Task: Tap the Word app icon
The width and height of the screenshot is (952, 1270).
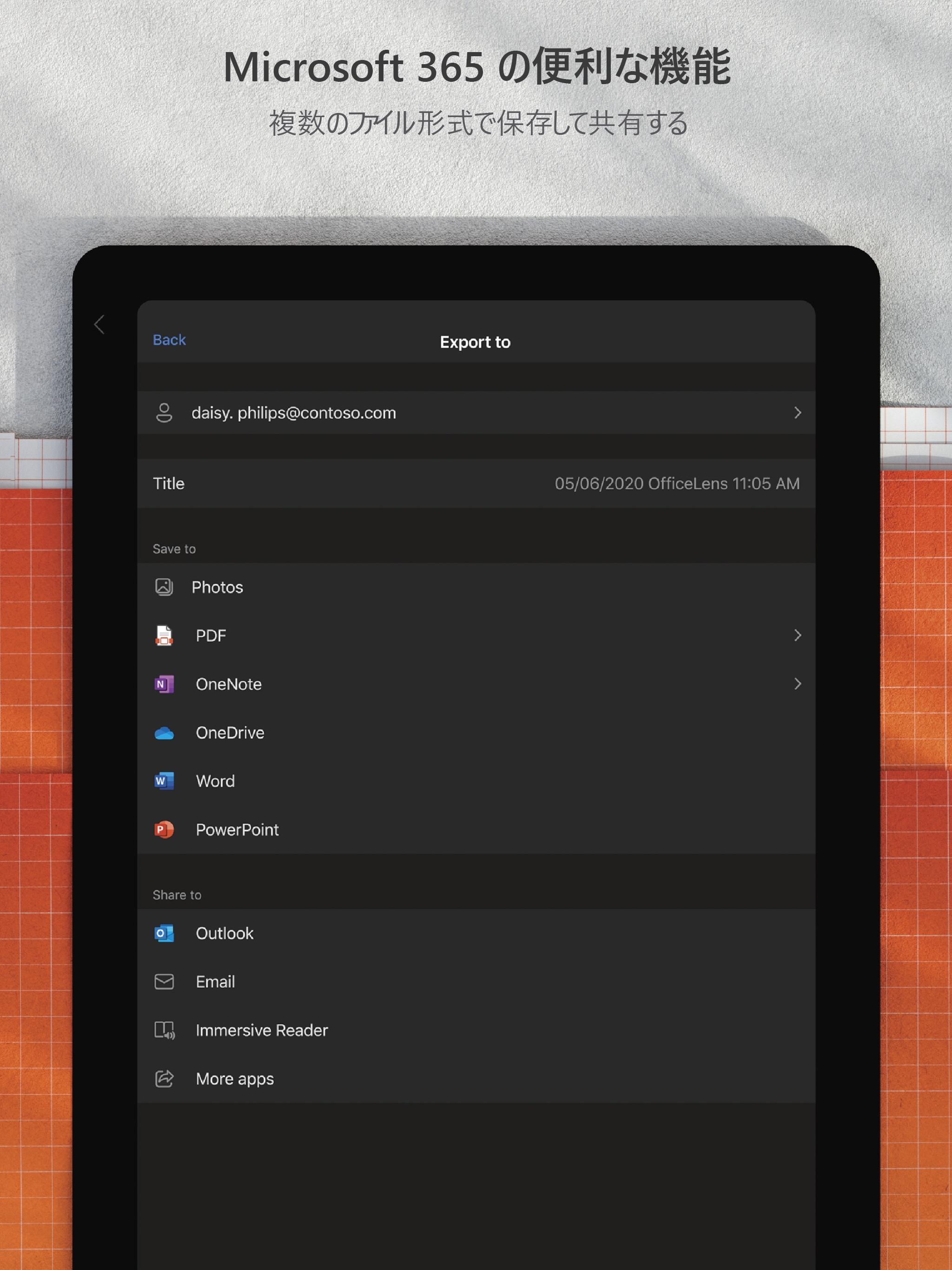Action: [164, 781]
